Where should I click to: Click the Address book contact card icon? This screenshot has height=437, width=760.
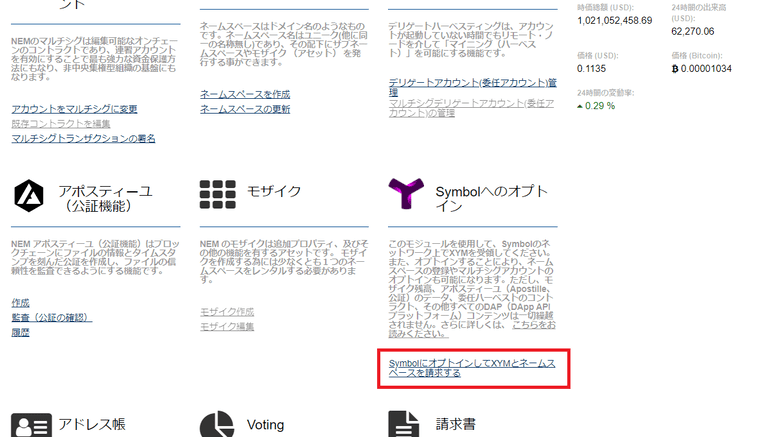[x=32, y=425]
